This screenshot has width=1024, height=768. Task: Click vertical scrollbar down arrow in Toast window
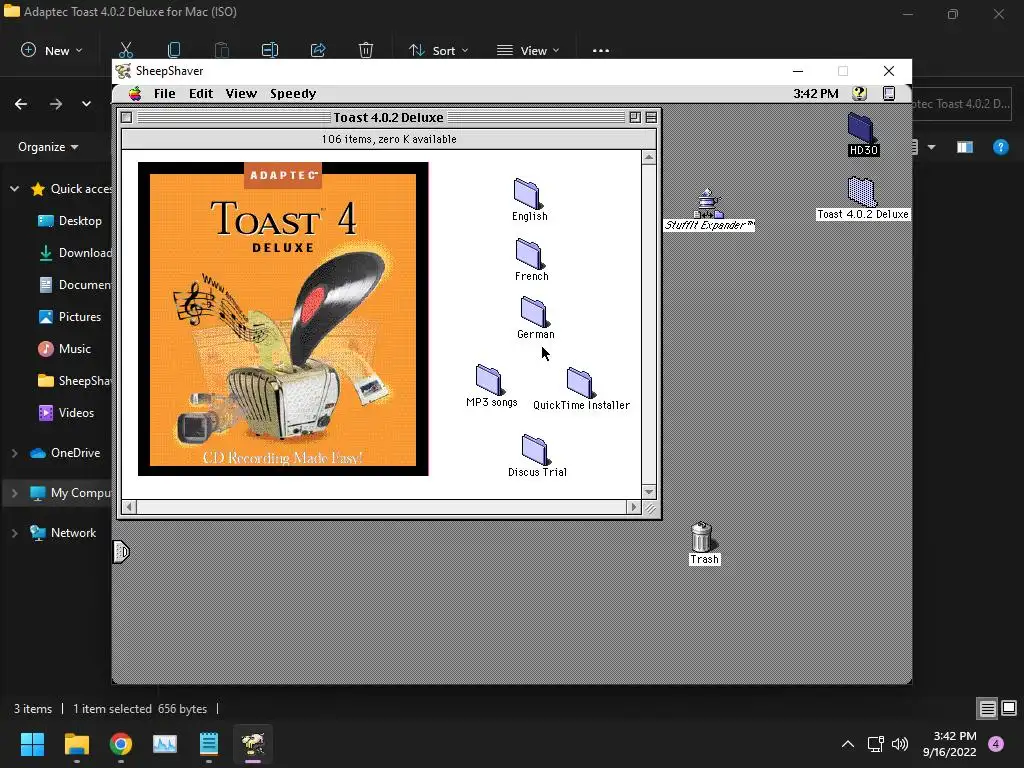tap(648, 492)
